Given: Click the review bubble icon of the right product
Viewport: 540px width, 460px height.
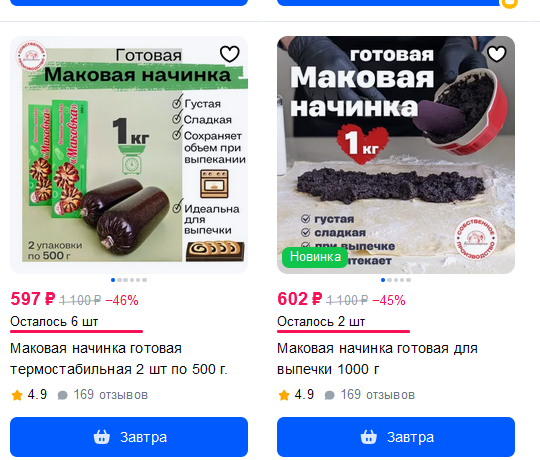Looking at the screenshot, I should click(x=330, y=395).
